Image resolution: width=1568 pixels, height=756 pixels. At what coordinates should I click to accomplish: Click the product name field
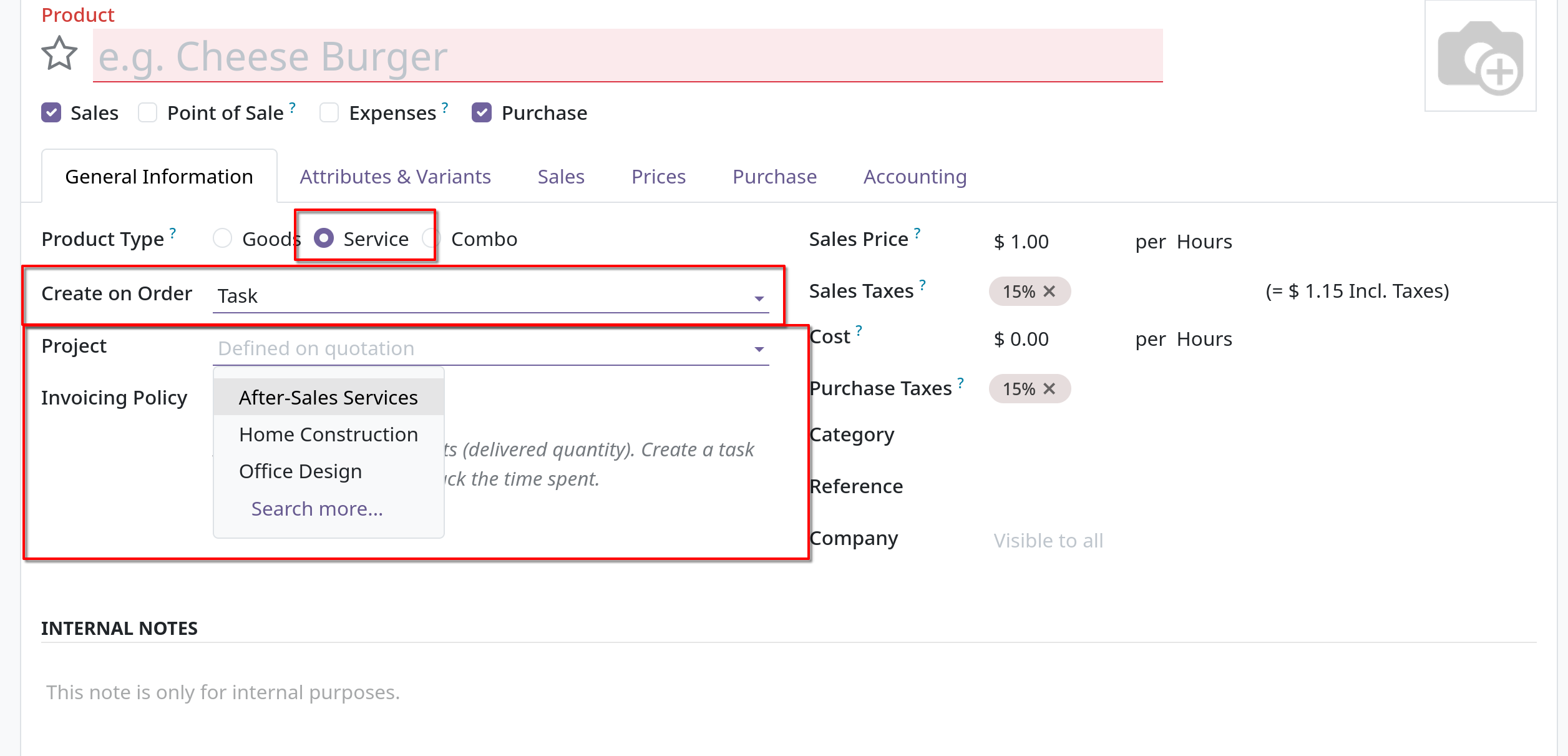[628, 56]
